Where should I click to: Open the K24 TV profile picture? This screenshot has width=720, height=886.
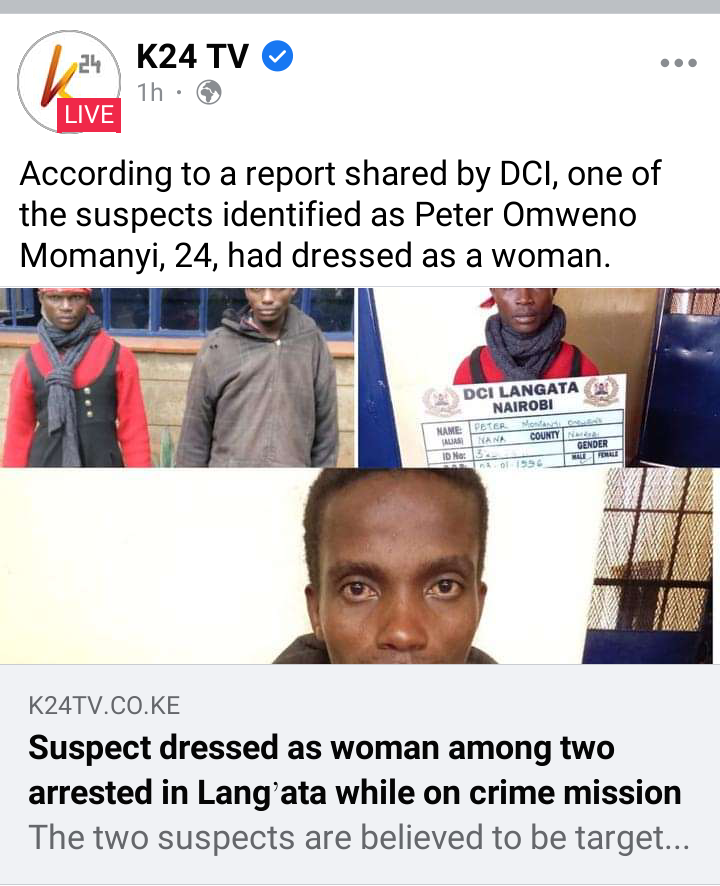coord(69,81)
